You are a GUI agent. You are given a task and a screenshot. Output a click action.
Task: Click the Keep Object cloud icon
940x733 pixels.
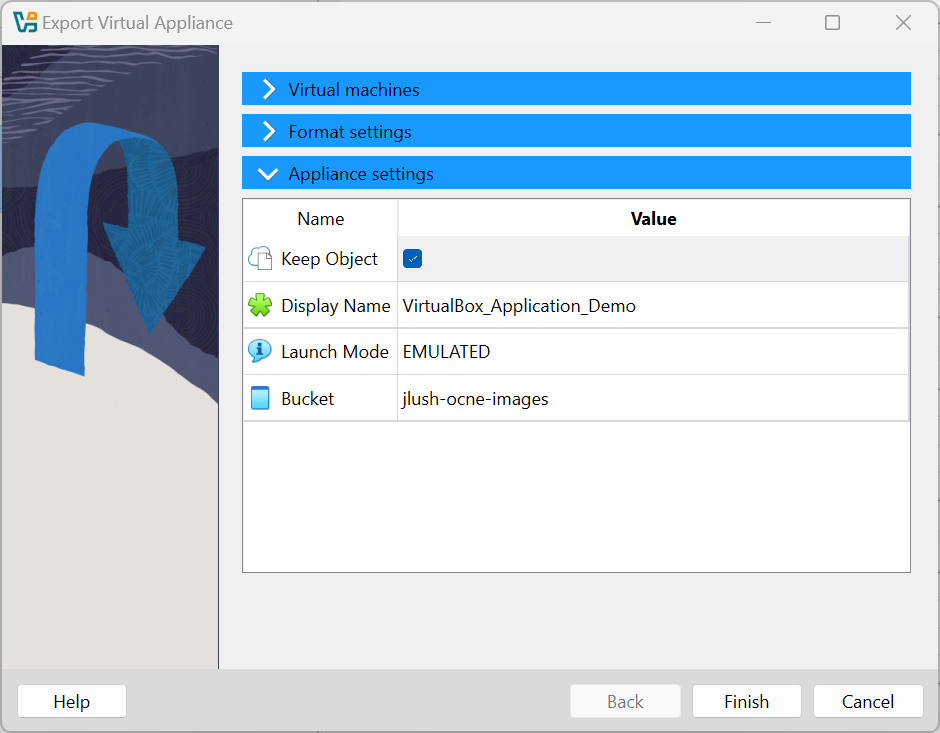260,258
